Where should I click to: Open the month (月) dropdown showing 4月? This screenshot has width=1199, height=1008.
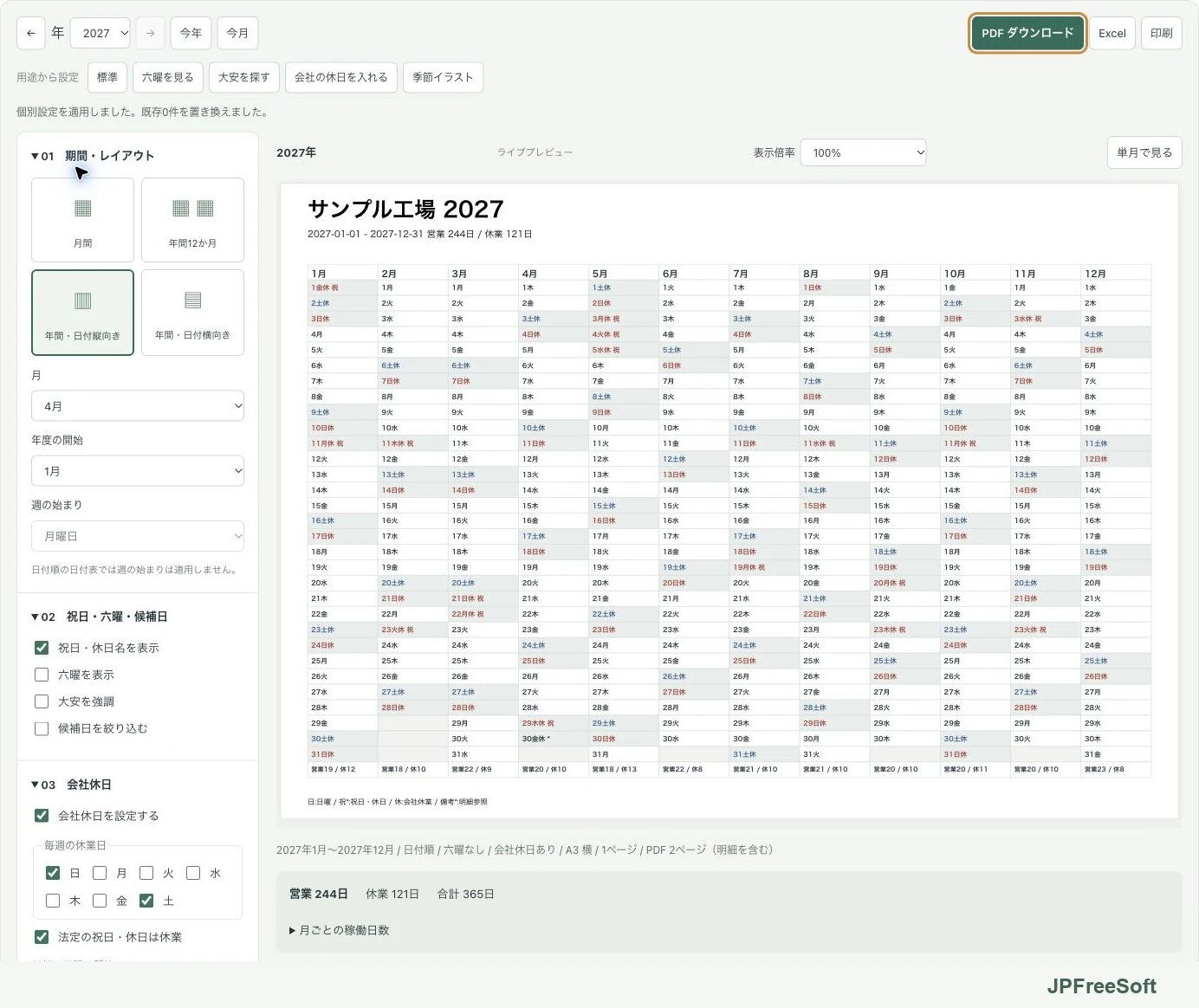pyautogui.click(x=138, y=406)
